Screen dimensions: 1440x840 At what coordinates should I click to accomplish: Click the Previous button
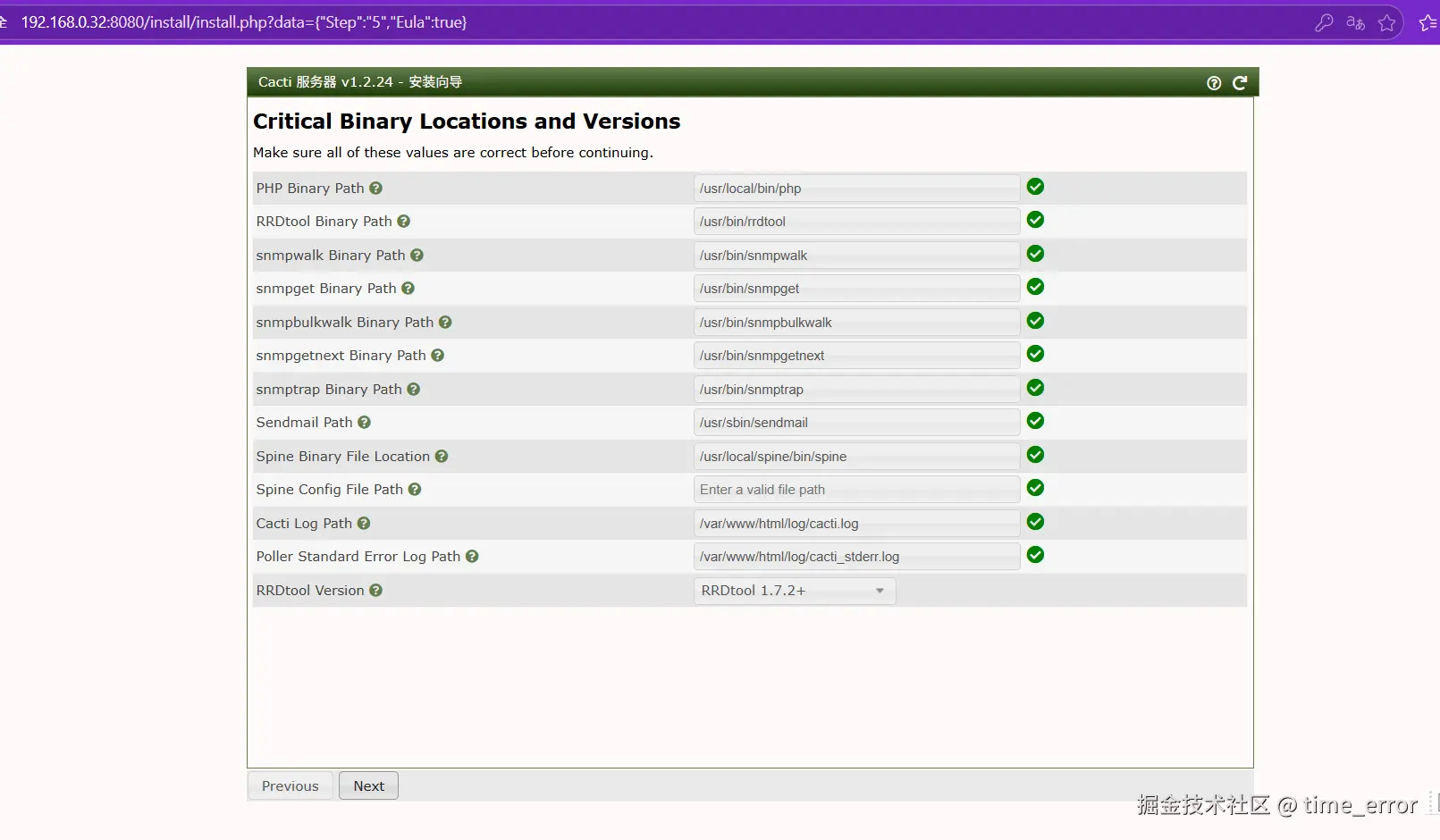click(290, 786)
